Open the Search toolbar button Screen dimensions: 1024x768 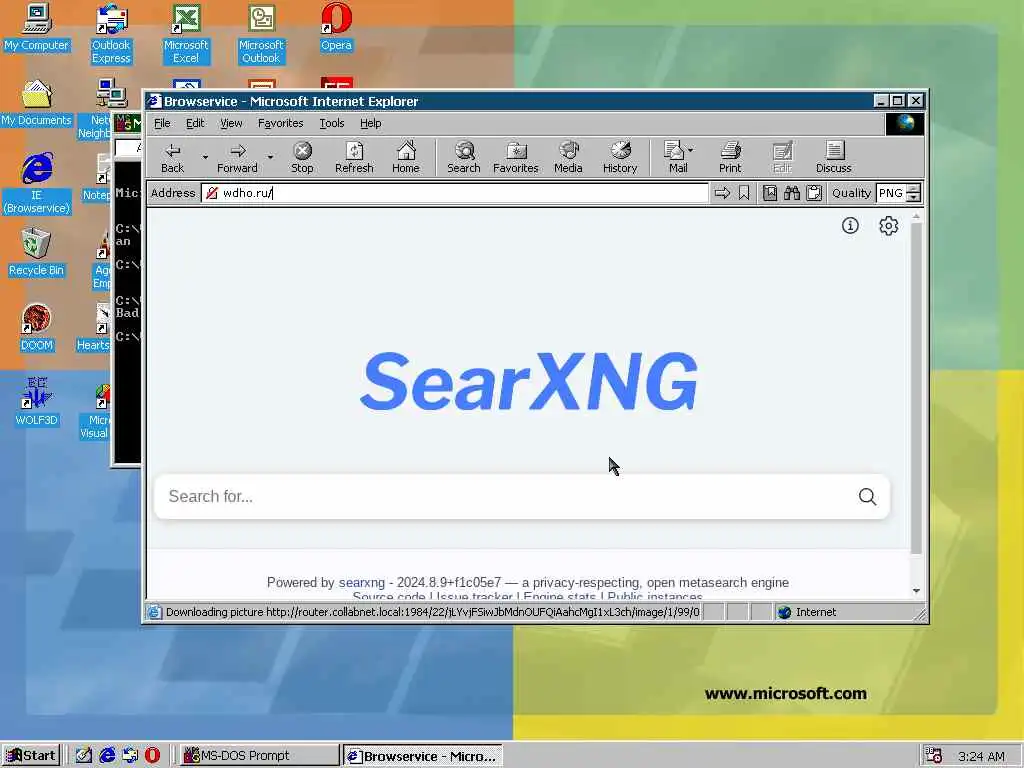[464, 157]
